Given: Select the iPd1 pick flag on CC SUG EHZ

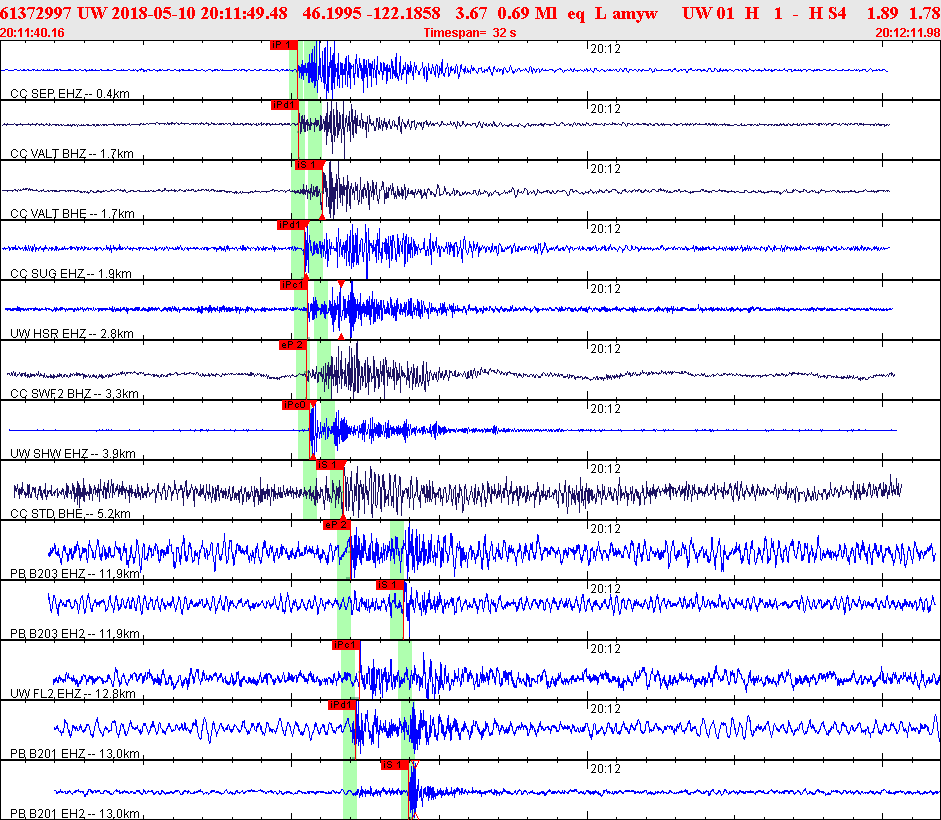Looking at the screenshot, I should click(x=290, y=225).
